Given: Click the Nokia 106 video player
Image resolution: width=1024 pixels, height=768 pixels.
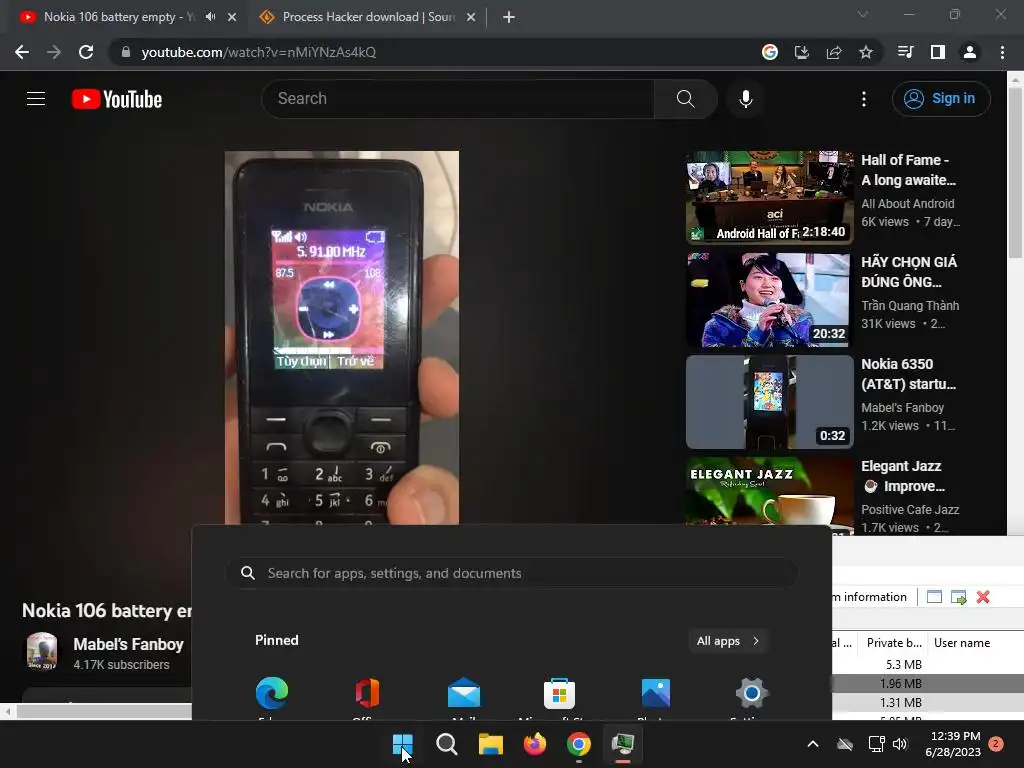Looking at the screenshot, I should [342, 338].
